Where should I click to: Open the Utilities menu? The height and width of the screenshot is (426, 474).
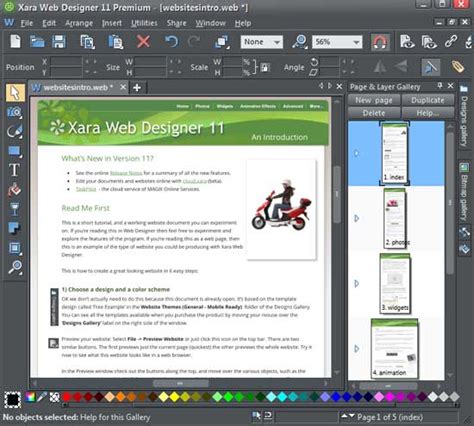pos(144,23)
